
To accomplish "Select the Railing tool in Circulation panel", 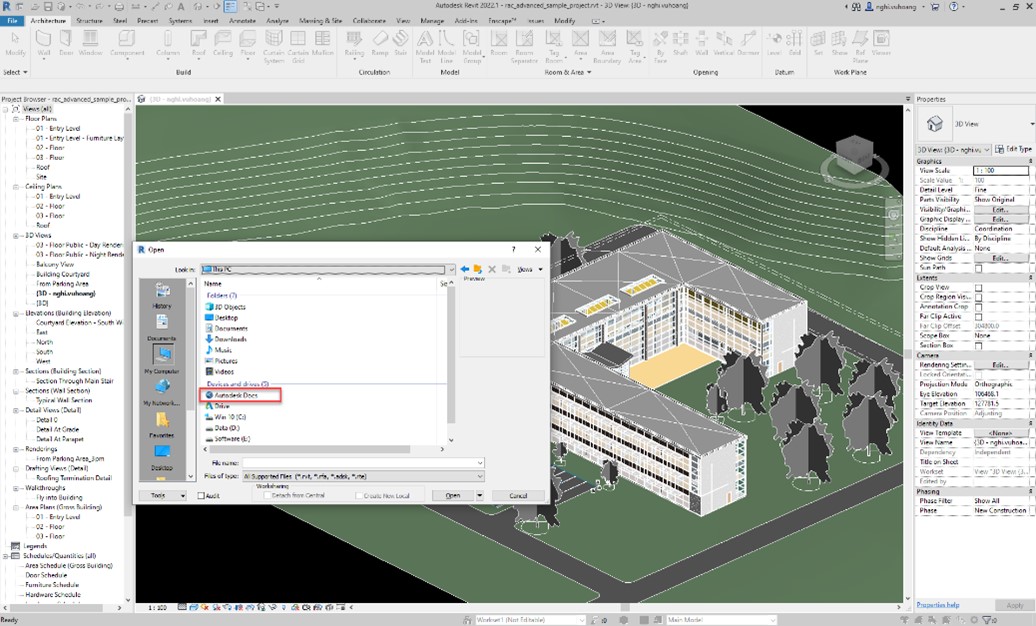I will (x=354, y=43).
